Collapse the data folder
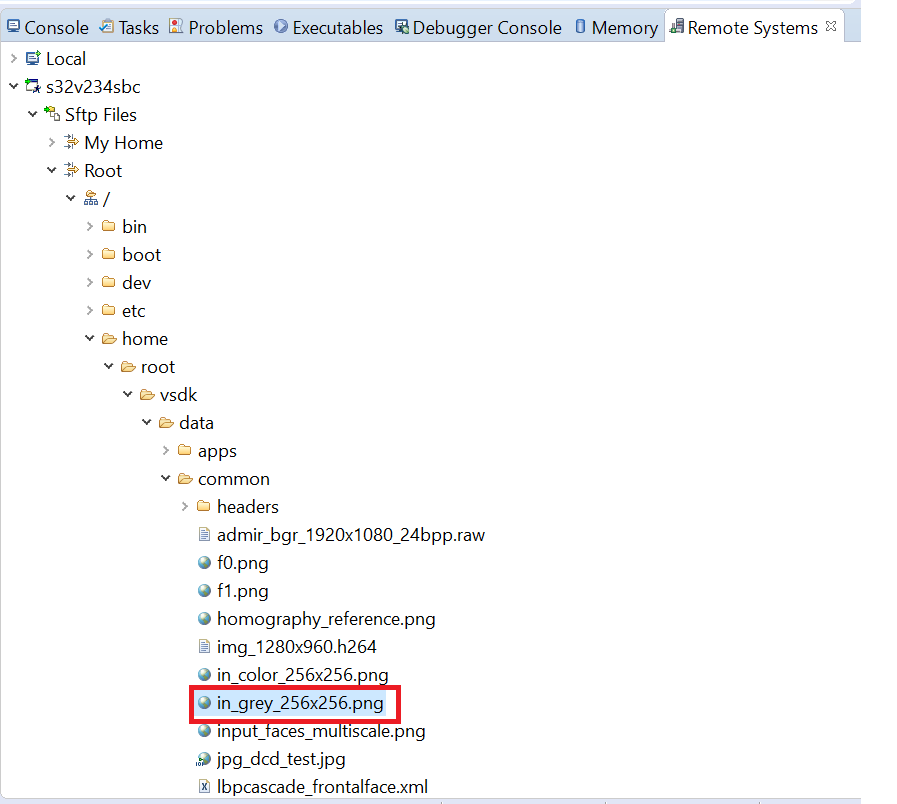This screenshot has width=897, height=804. coord(146,423)
